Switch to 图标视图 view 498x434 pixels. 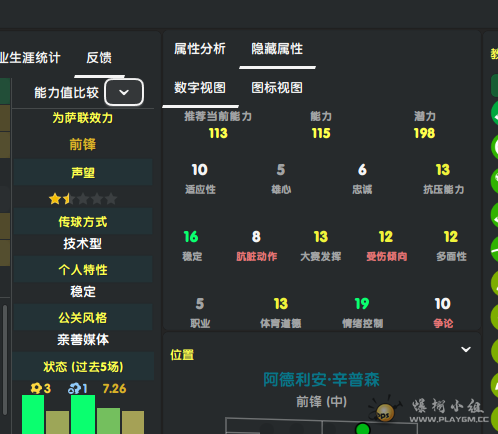277,88
